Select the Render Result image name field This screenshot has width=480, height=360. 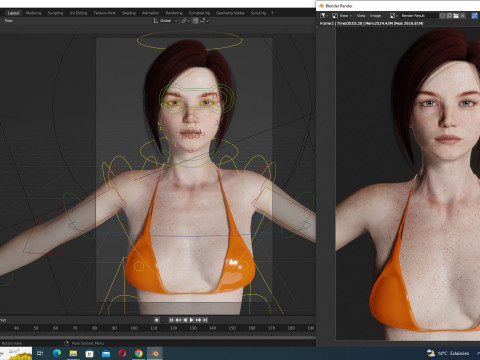click(x=419, y=16)
